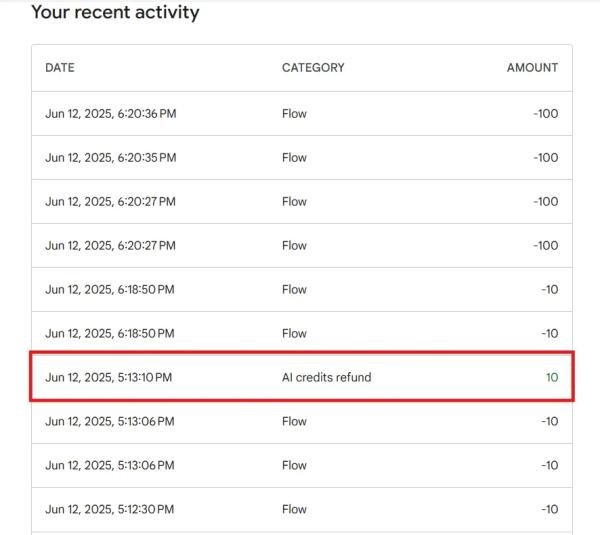The width and height of the screenshot is (600, 535).
Task: Select date in row directly below 6:20:35 PM
Action: pyautogui.click(x=110, y=202)
